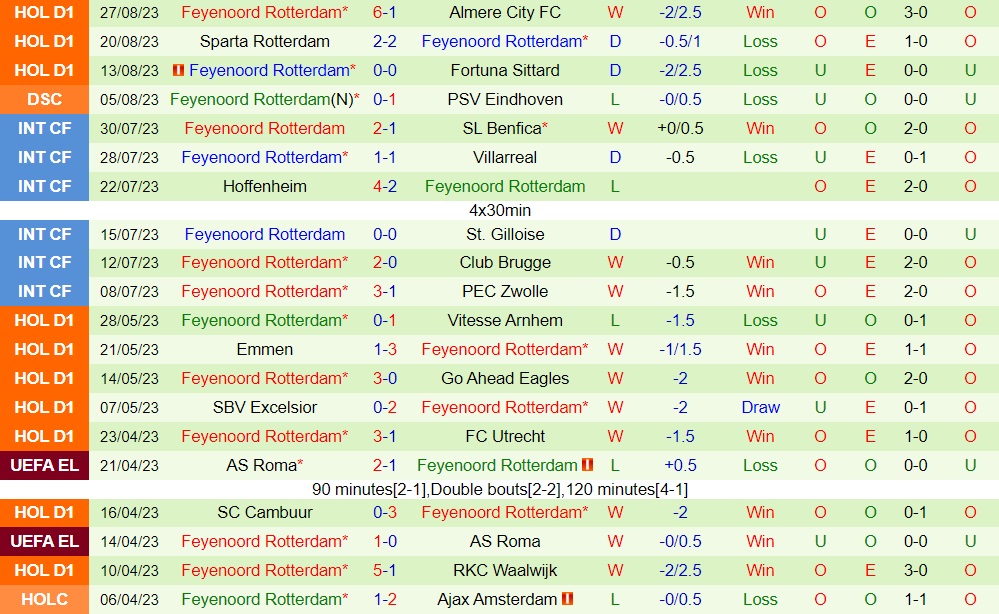Open the 6-1 score against Almere City

(x=385, y=13)
